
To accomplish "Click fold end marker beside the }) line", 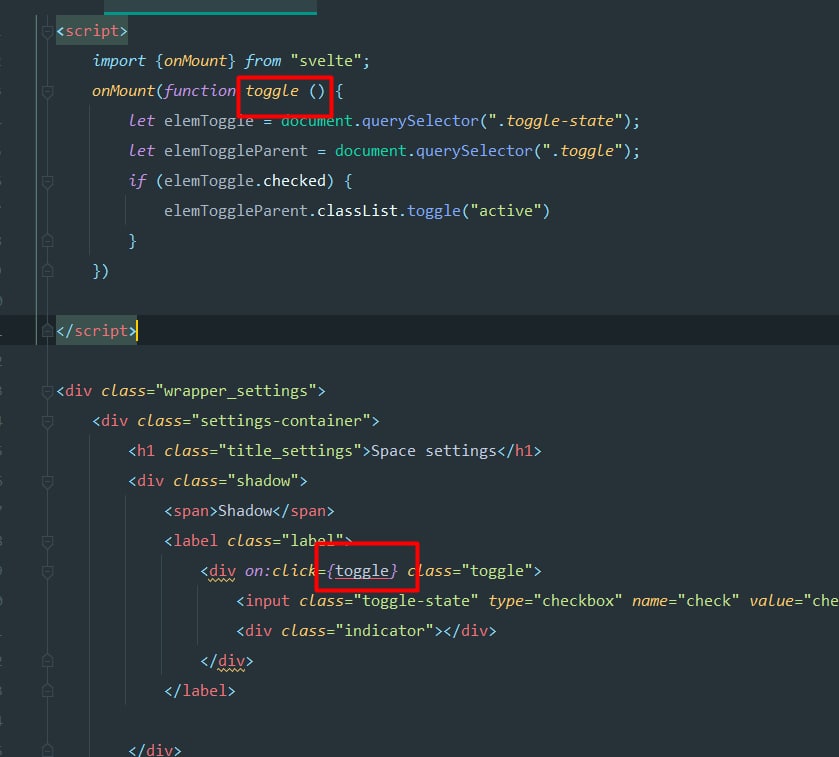I will 47,271.
